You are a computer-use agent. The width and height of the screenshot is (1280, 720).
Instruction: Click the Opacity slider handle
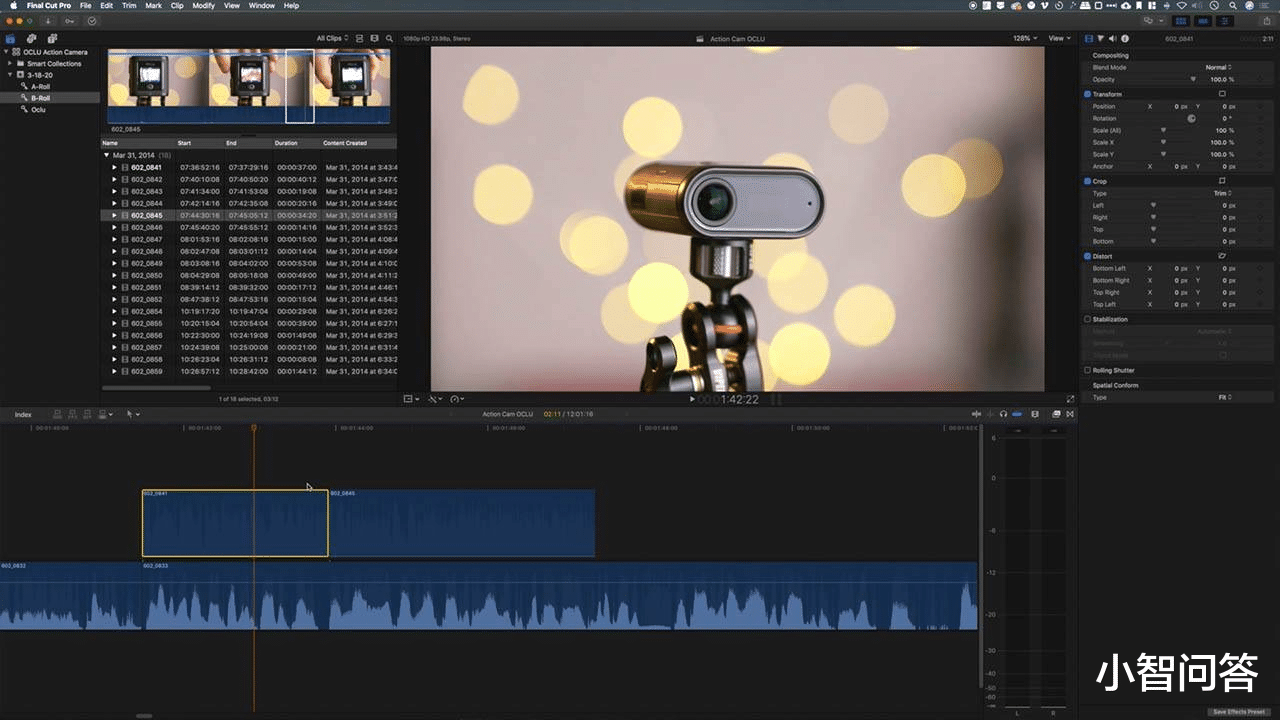[1192, 79]
